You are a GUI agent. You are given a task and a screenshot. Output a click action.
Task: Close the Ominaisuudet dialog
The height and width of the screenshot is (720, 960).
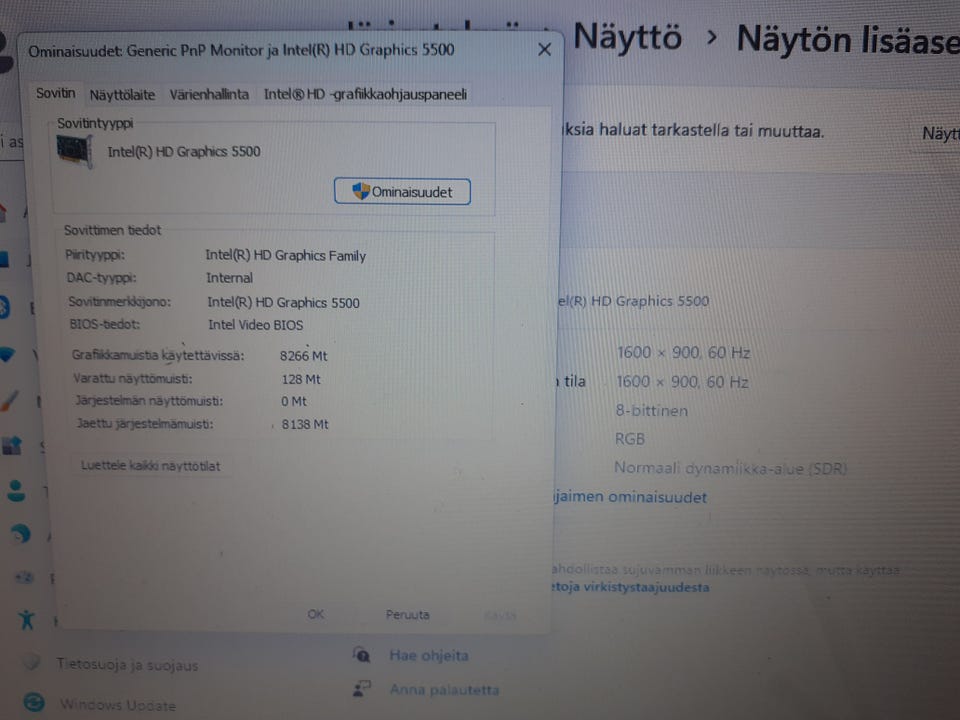544,50
